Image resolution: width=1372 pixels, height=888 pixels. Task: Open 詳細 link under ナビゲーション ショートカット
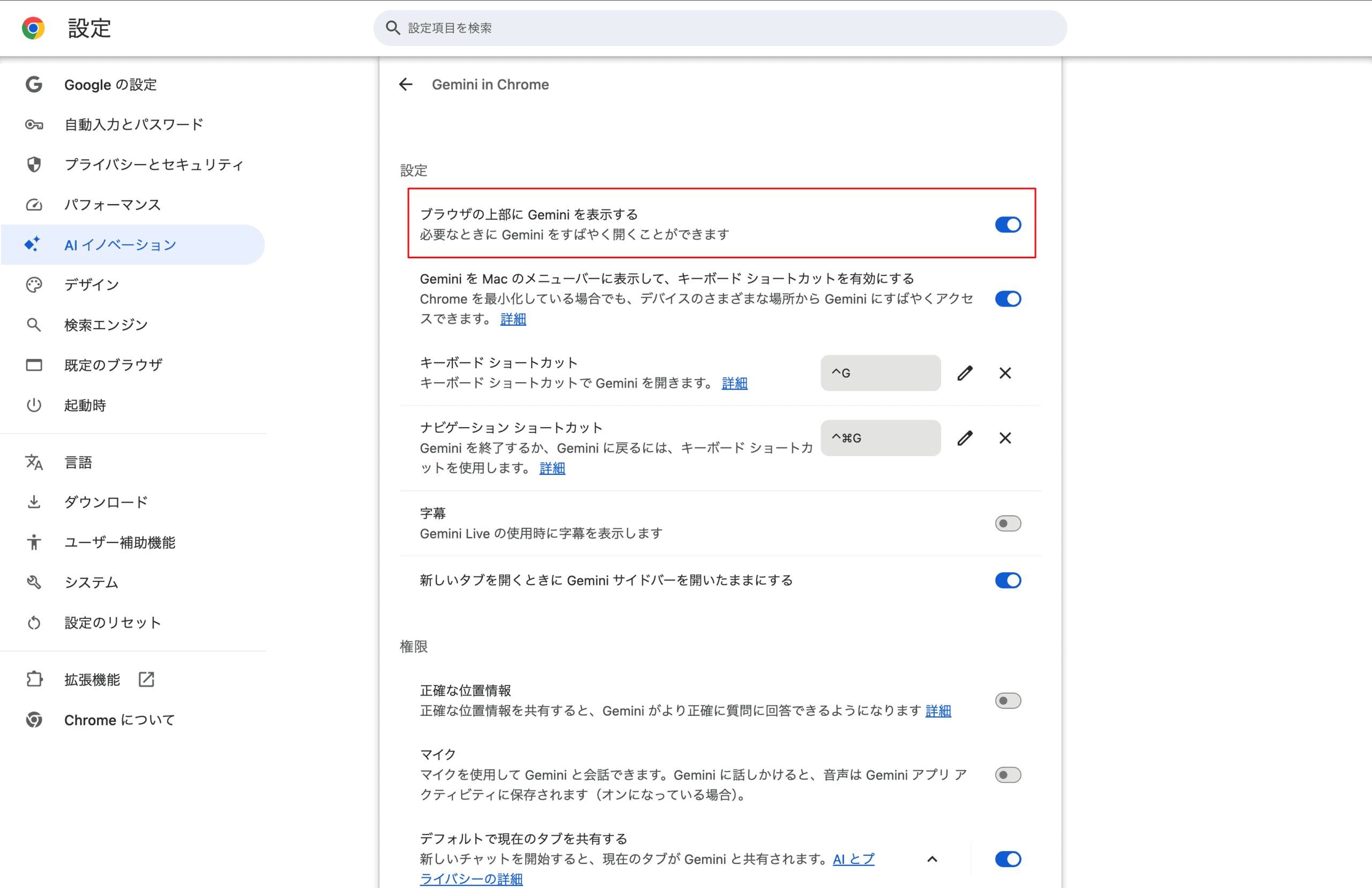[552, 468]
